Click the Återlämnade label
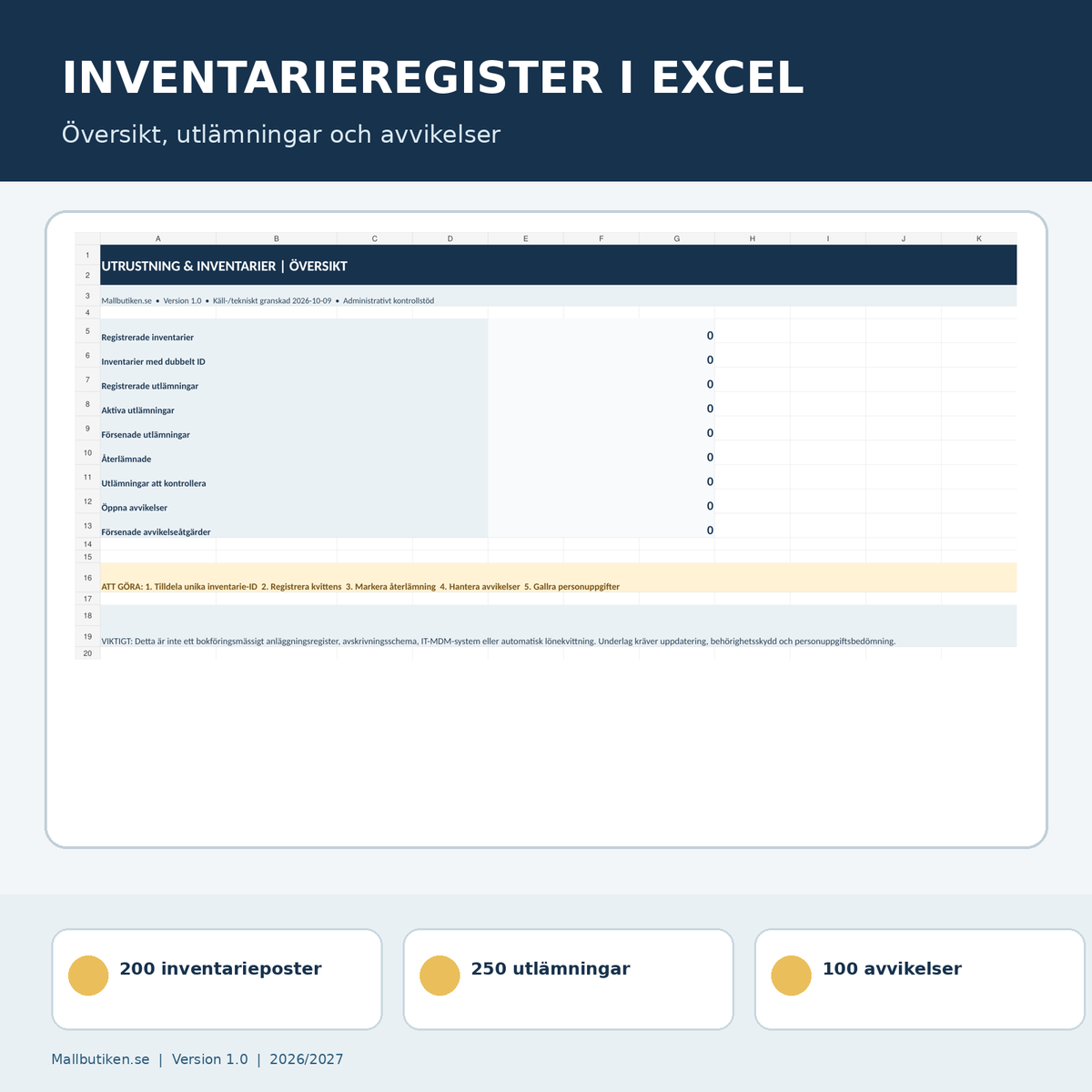1092x1092 pixels. pos(126,460)
